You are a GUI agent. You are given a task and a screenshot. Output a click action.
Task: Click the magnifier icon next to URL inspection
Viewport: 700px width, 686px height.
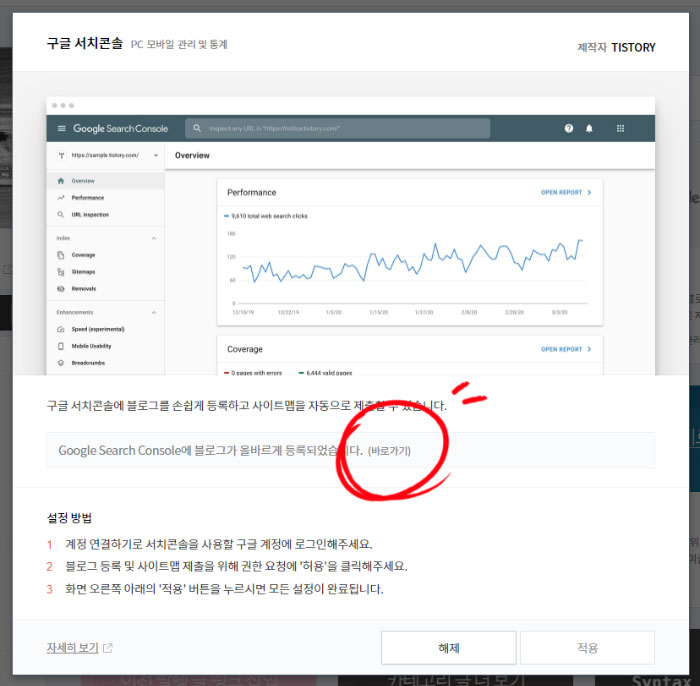(61, 215)
